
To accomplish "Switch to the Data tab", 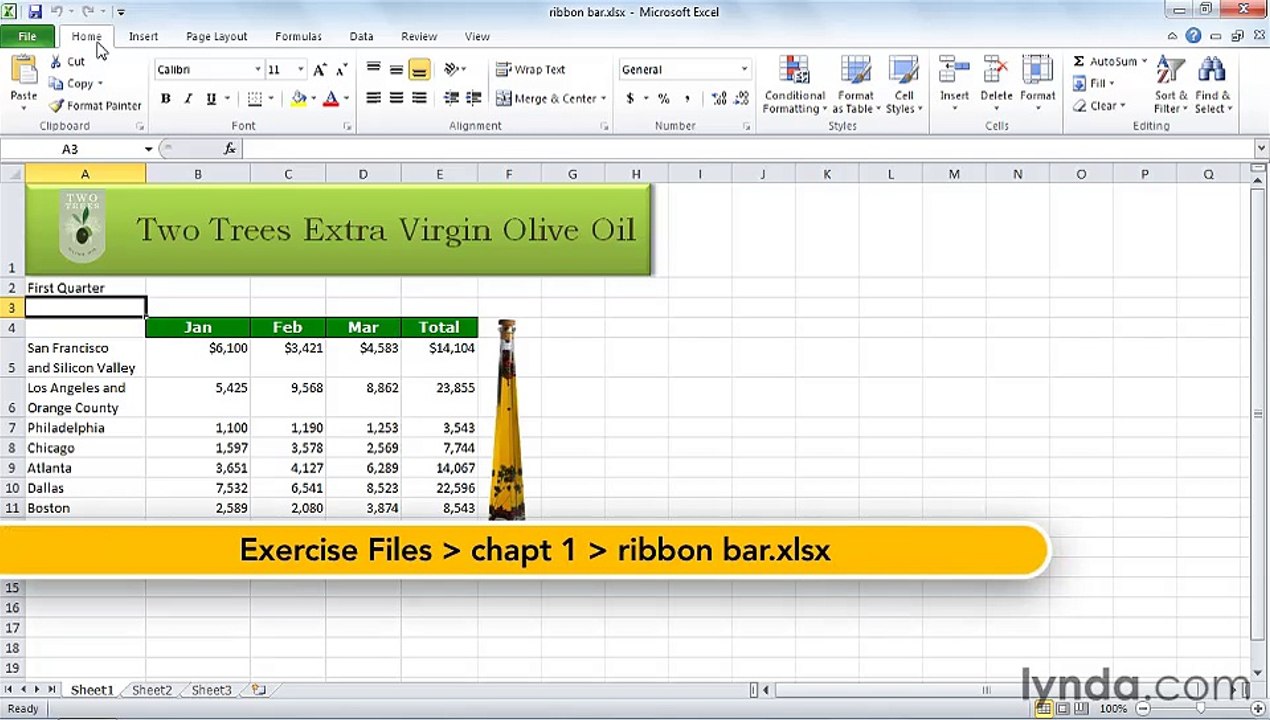I will pos(361,37).
